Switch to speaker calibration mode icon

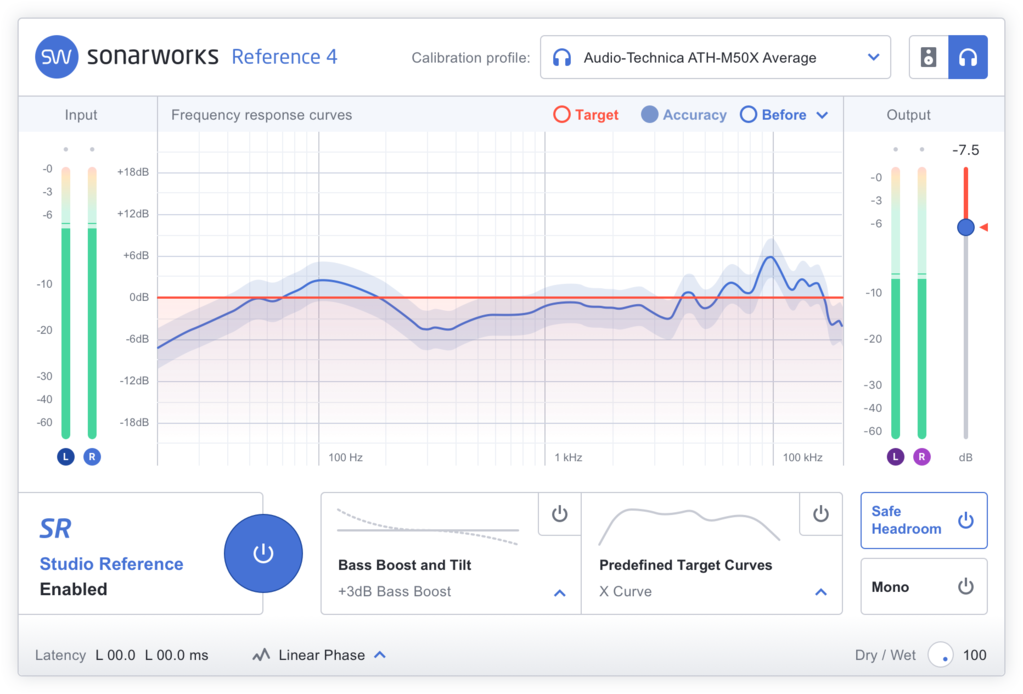tap(928, 57)
